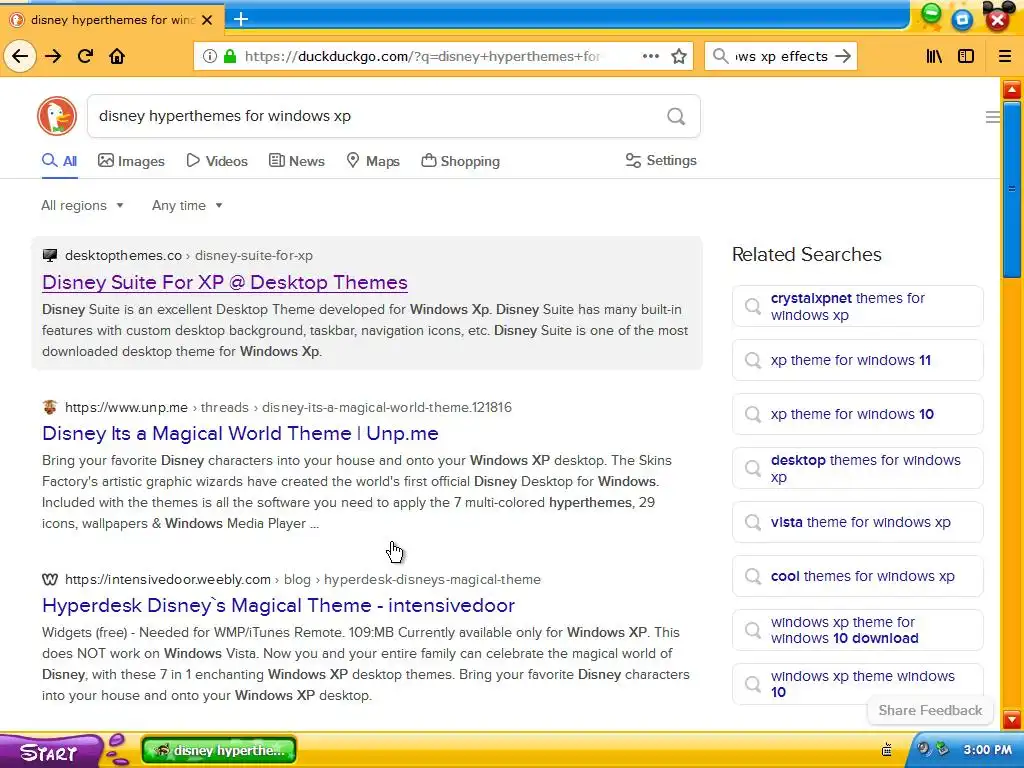Click the Share Feedback button
Image resolution: width=1024 pixels, height=768 pixels.
(x=930, y=711)
